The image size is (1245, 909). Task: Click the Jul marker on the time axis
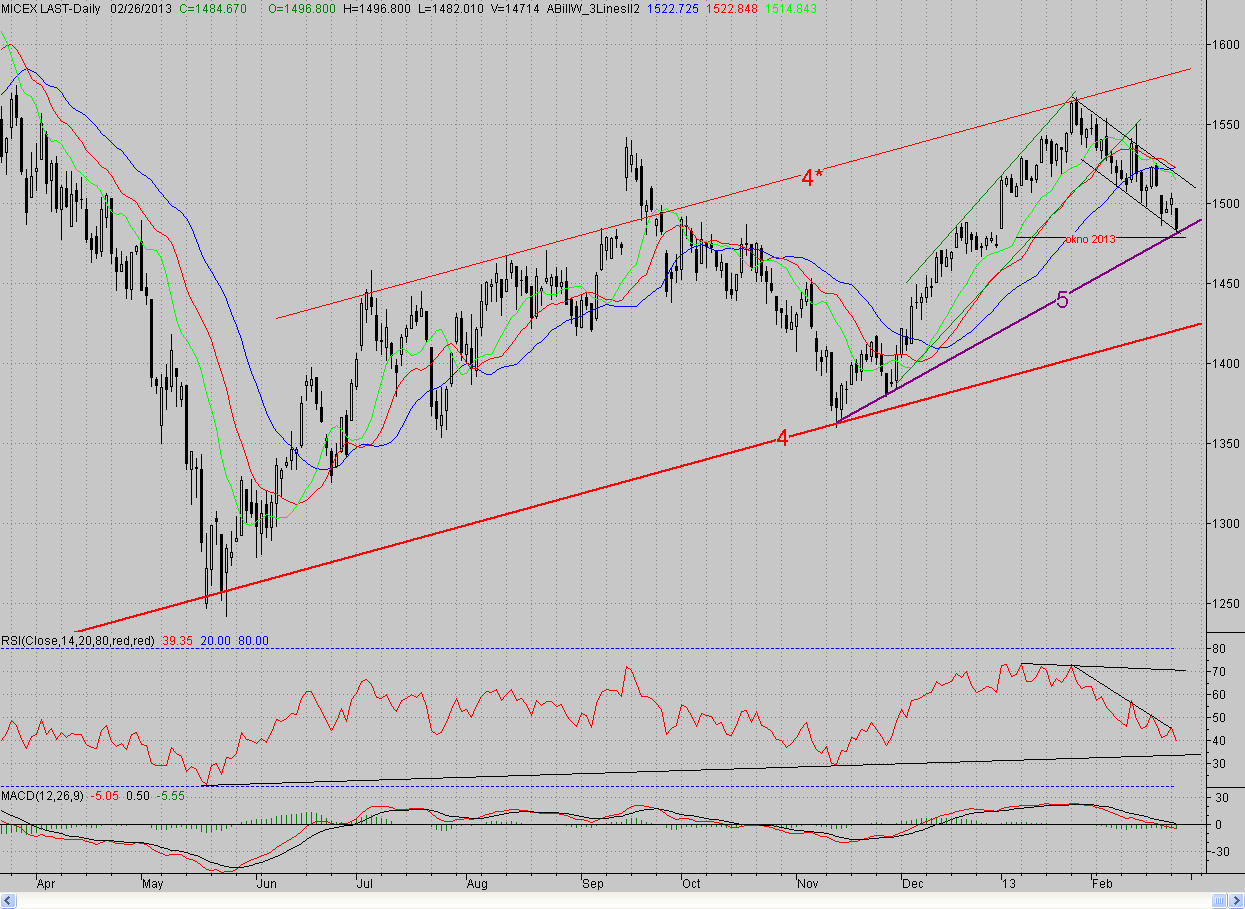click(364, 883)
